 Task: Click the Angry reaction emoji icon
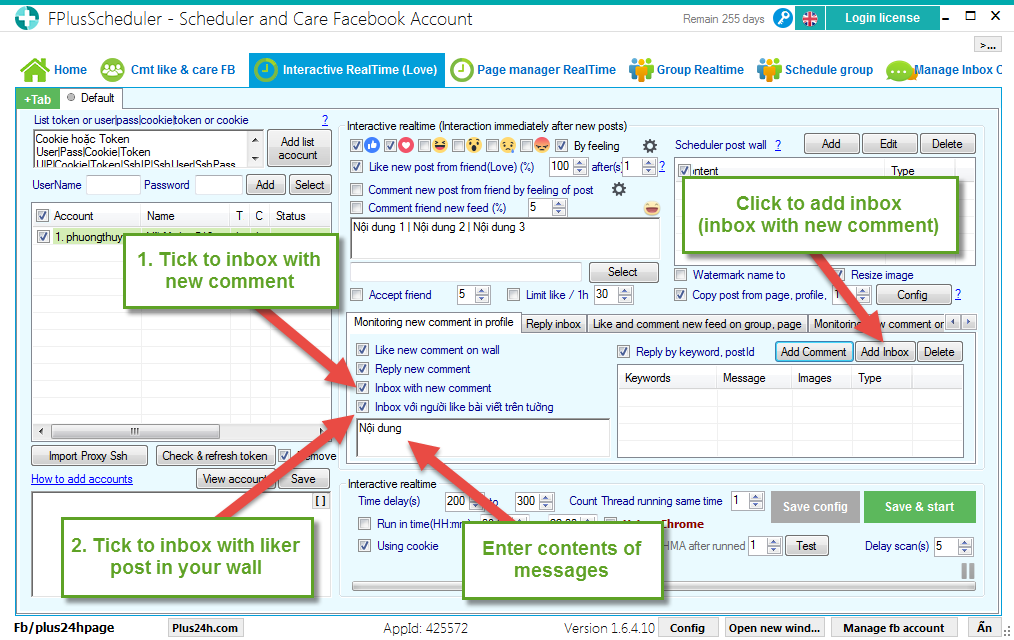pyautogui.click(x=542, y=145)
